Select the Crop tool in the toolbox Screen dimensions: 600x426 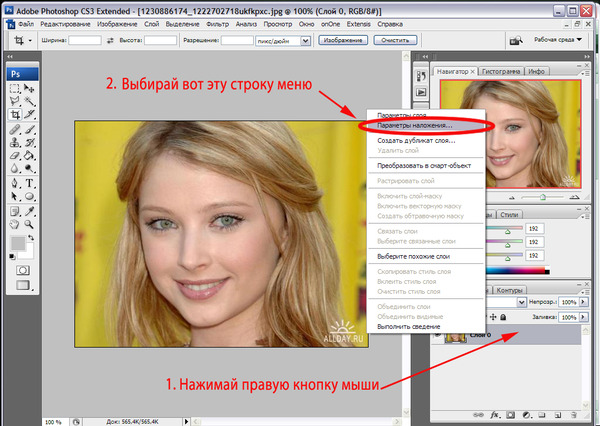15,114
